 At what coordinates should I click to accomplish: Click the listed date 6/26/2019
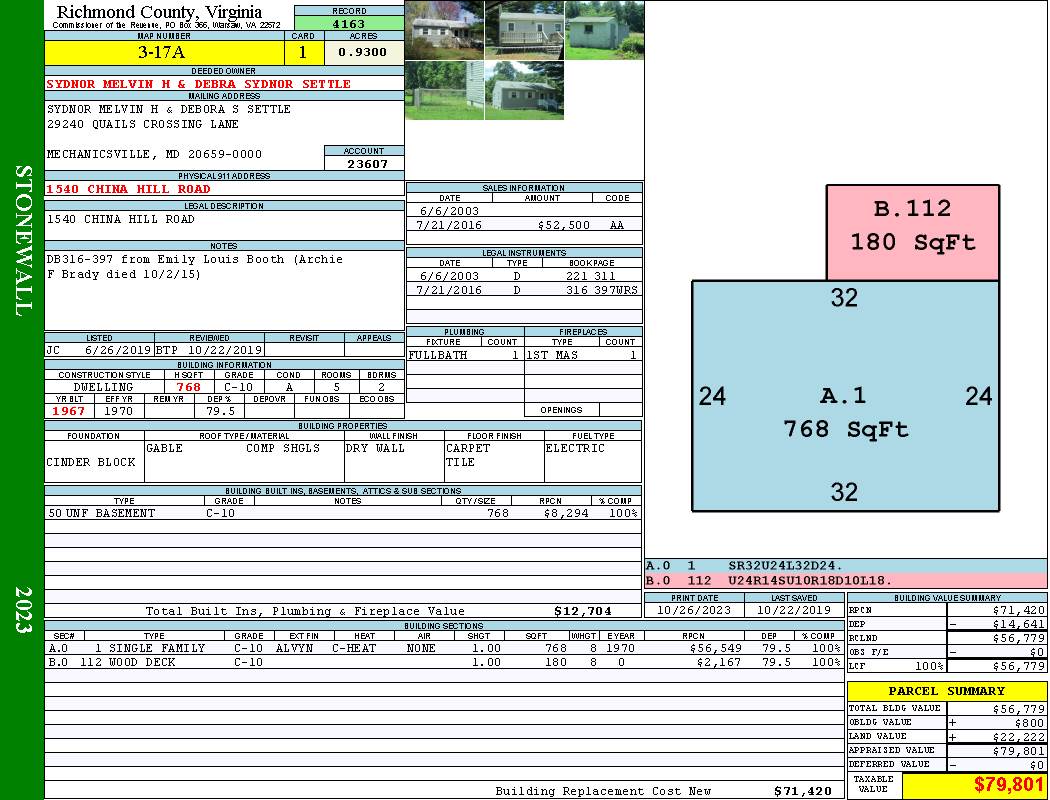pyautogui.click(x=118, y=349)
